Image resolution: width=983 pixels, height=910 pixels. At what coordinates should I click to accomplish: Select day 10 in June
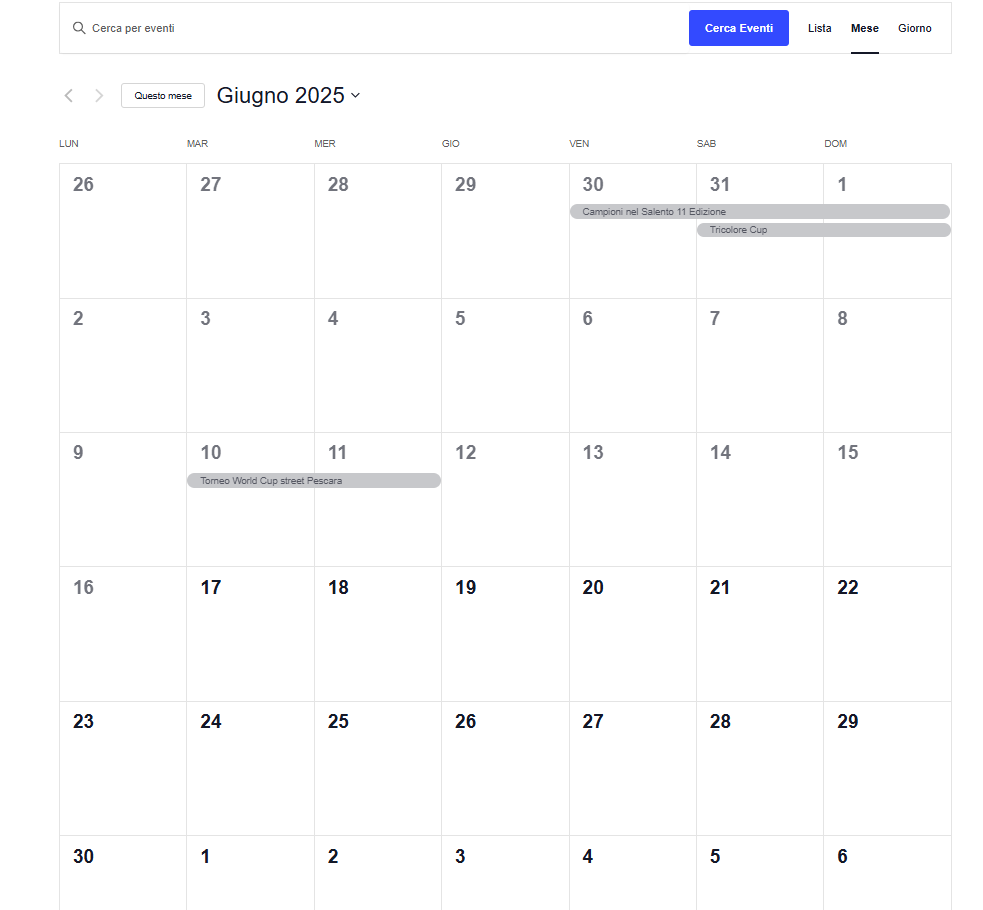coord(211,452)
